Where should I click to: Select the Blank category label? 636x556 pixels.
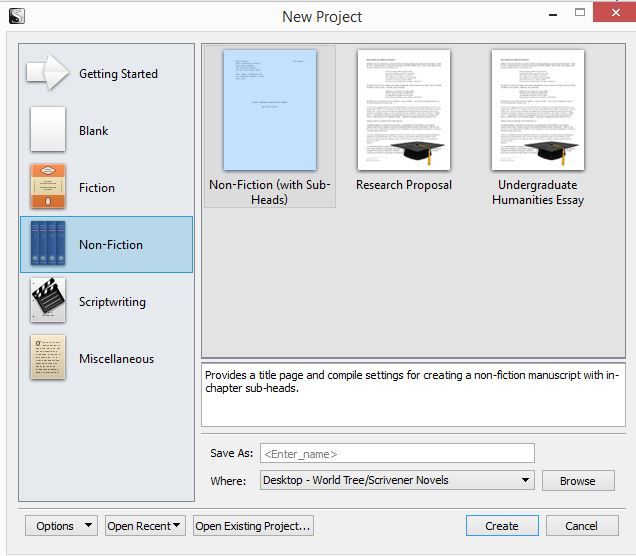click(x=94, y=131)
